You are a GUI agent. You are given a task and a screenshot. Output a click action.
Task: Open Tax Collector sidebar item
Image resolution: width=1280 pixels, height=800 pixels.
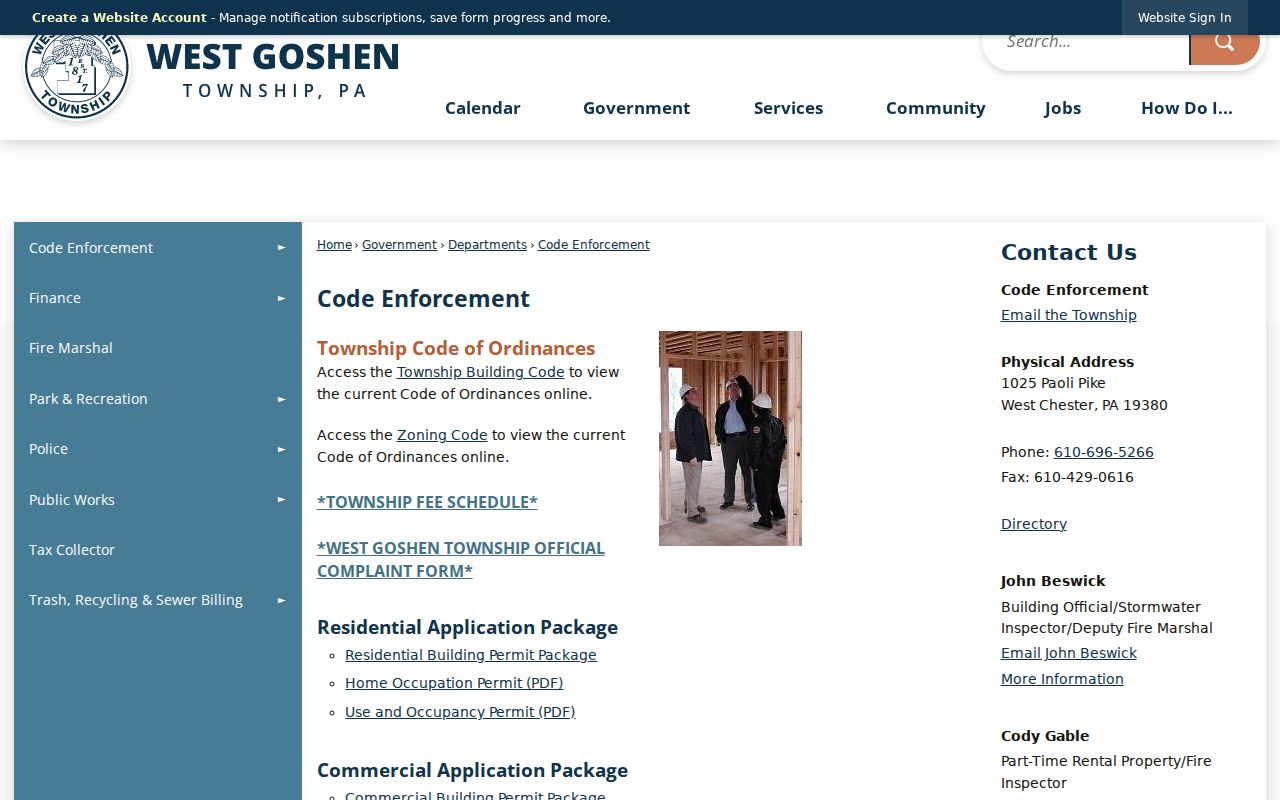pyautogui.click(x=158, y=550)
